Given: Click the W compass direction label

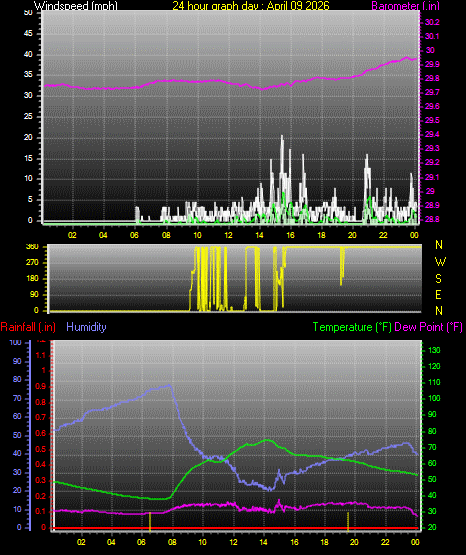Looking at the screenshot, I should click(440, 262).
